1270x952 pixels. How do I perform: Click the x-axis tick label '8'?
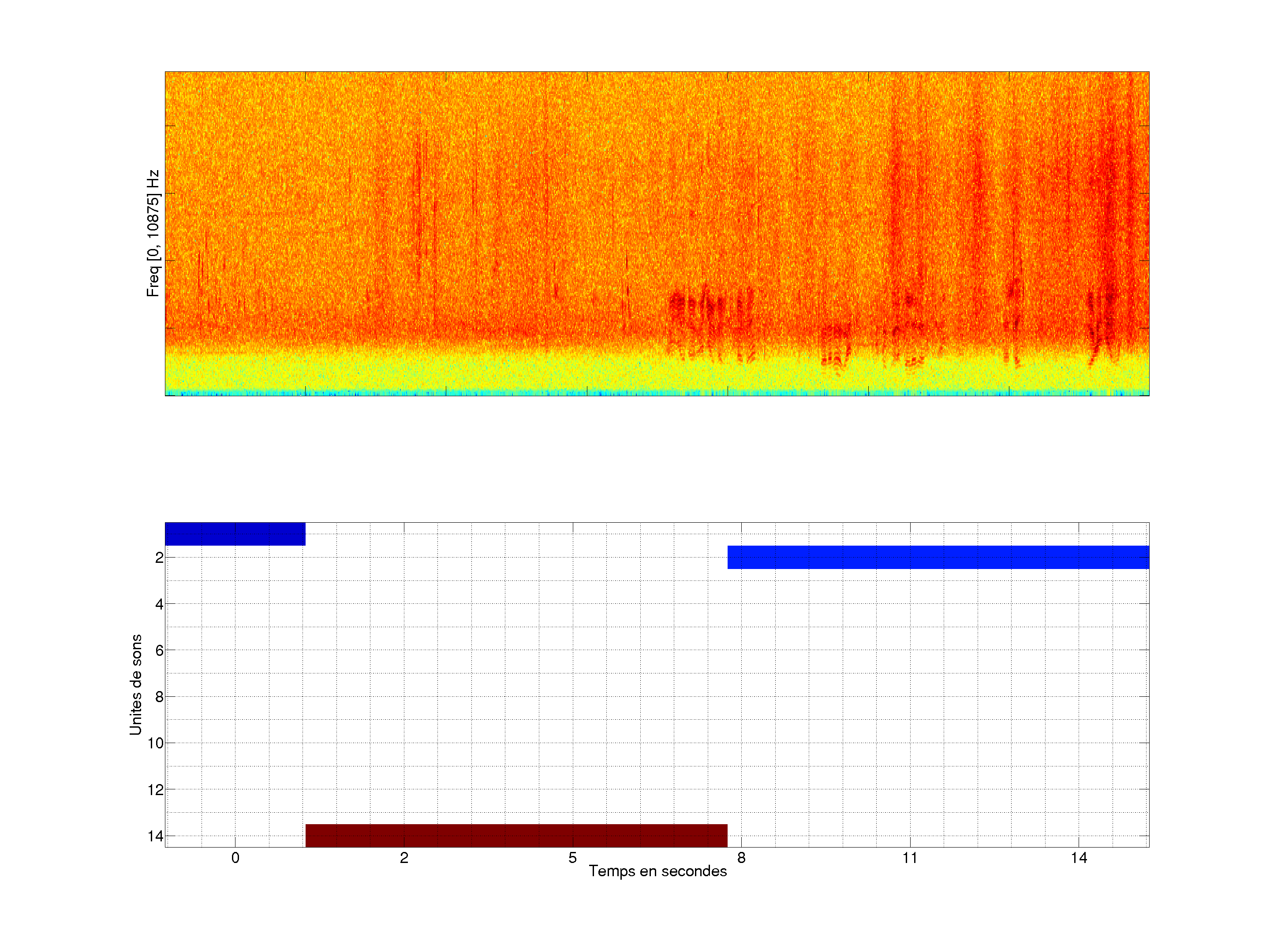click(x=741, y=858)
